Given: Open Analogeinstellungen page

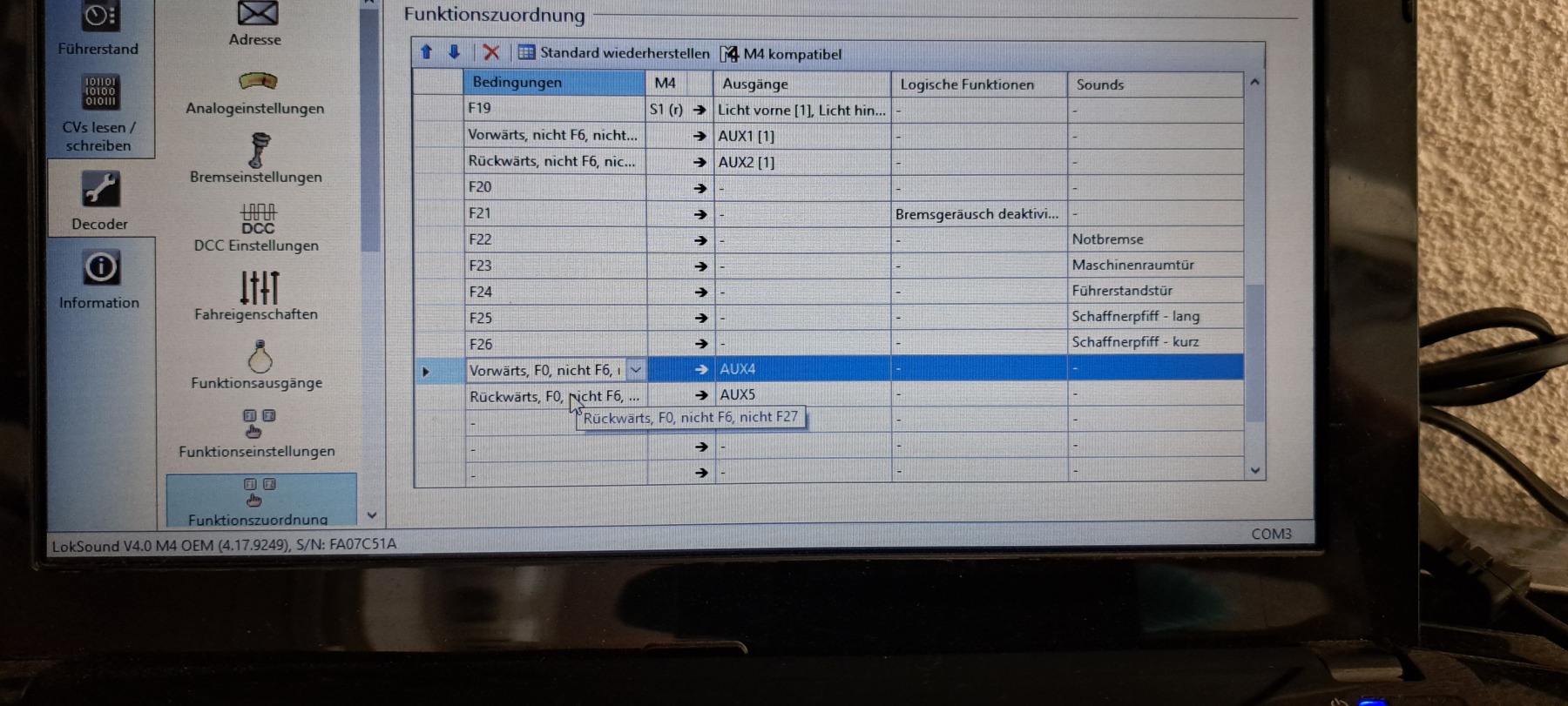Looking at the screenshot, I should point(255,93).
